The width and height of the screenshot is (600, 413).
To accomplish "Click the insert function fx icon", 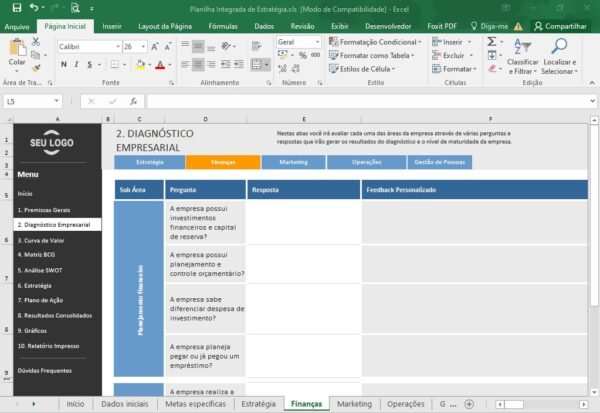I will coord(134,101).
